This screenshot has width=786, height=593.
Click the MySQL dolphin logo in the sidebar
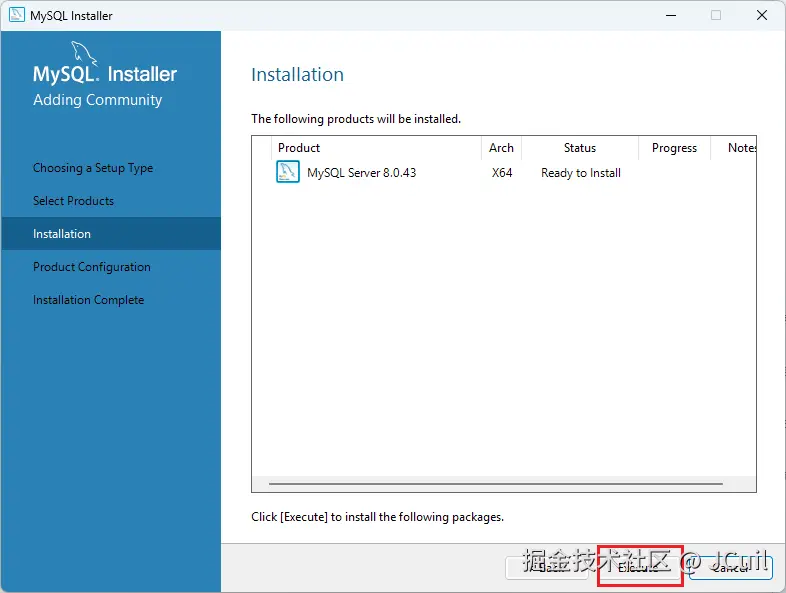(x=84, y=53)
